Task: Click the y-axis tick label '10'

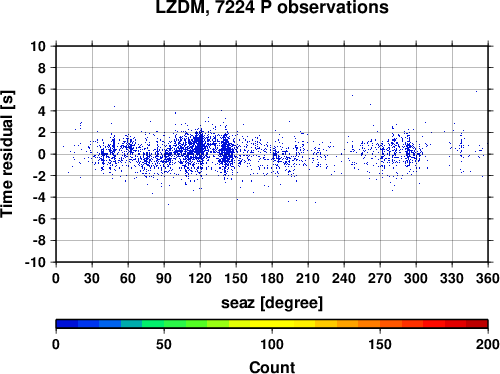Action: coord(38,46)
